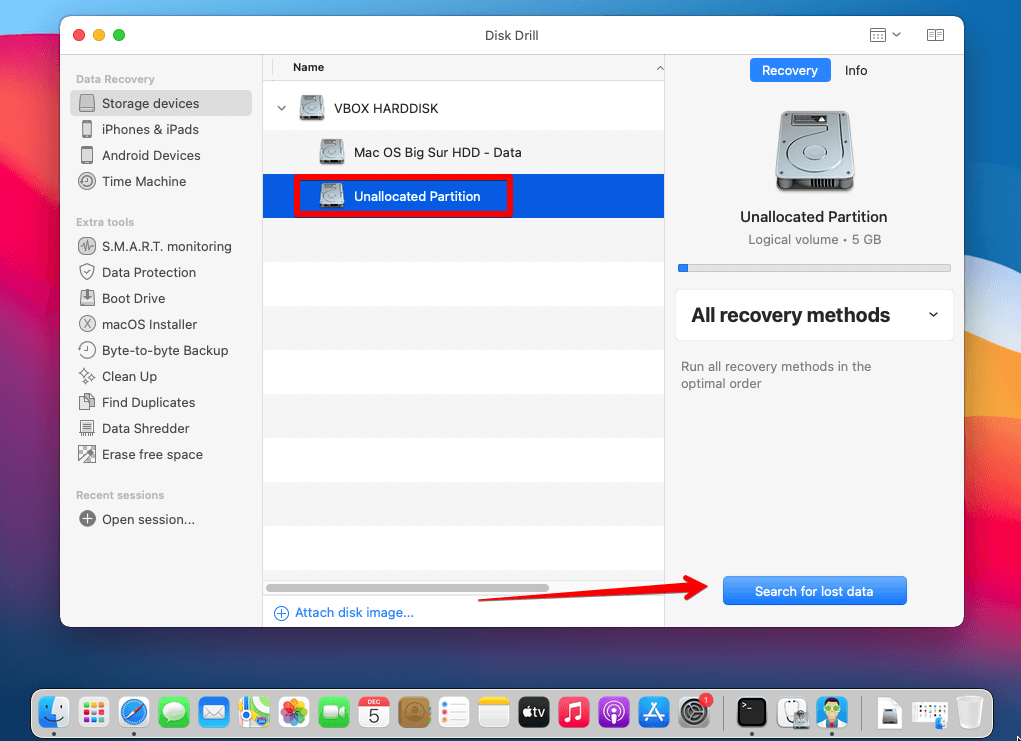
Task: Click the partition usage progress bar
Action: [x=814, y=268]
